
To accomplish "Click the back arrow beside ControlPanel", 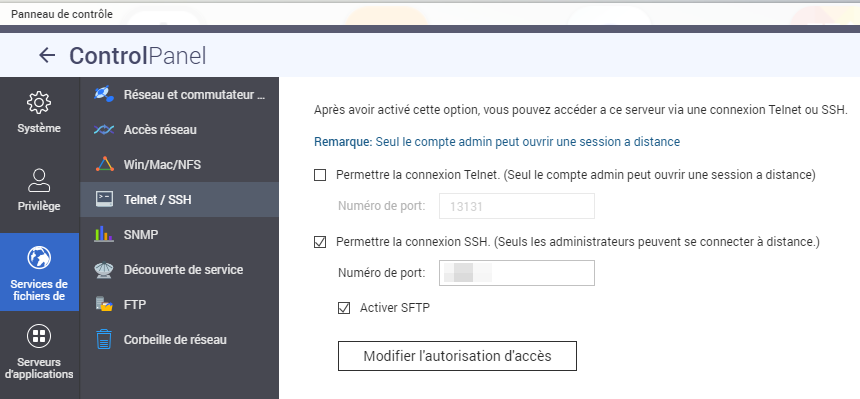I will tap(47, 55).
